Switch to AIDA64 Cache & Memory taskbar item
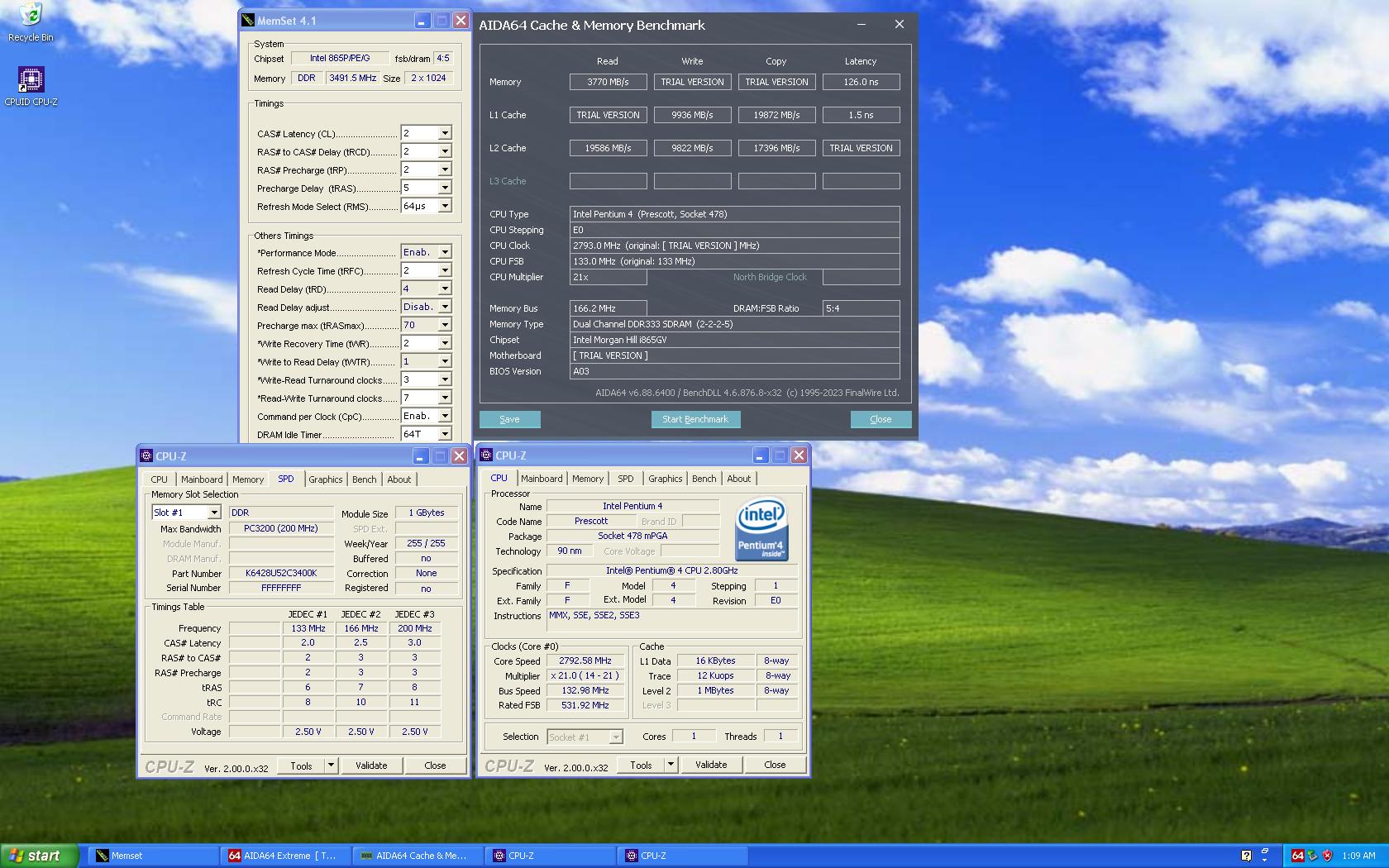The width and height of the screenshot is (1389, 868). point(418,856)
